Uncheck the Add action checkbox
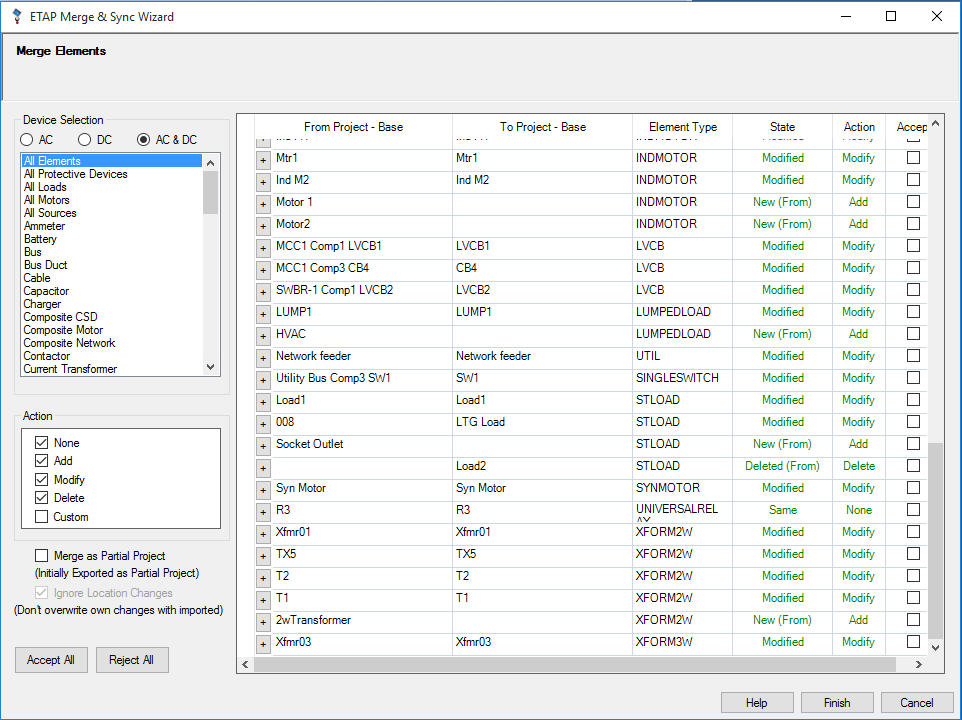This screenshot has width=962, height=720. point(42,461)
